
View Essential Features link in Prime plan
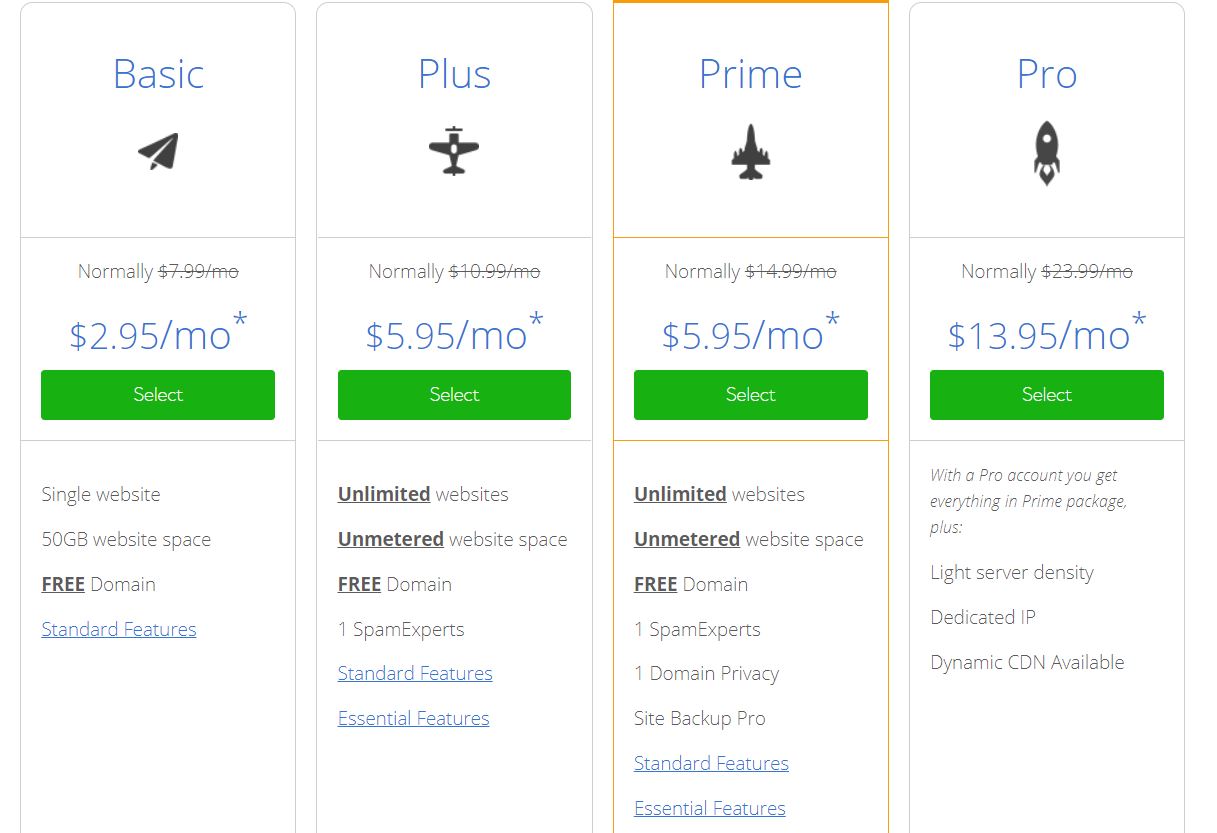(710, 808)
